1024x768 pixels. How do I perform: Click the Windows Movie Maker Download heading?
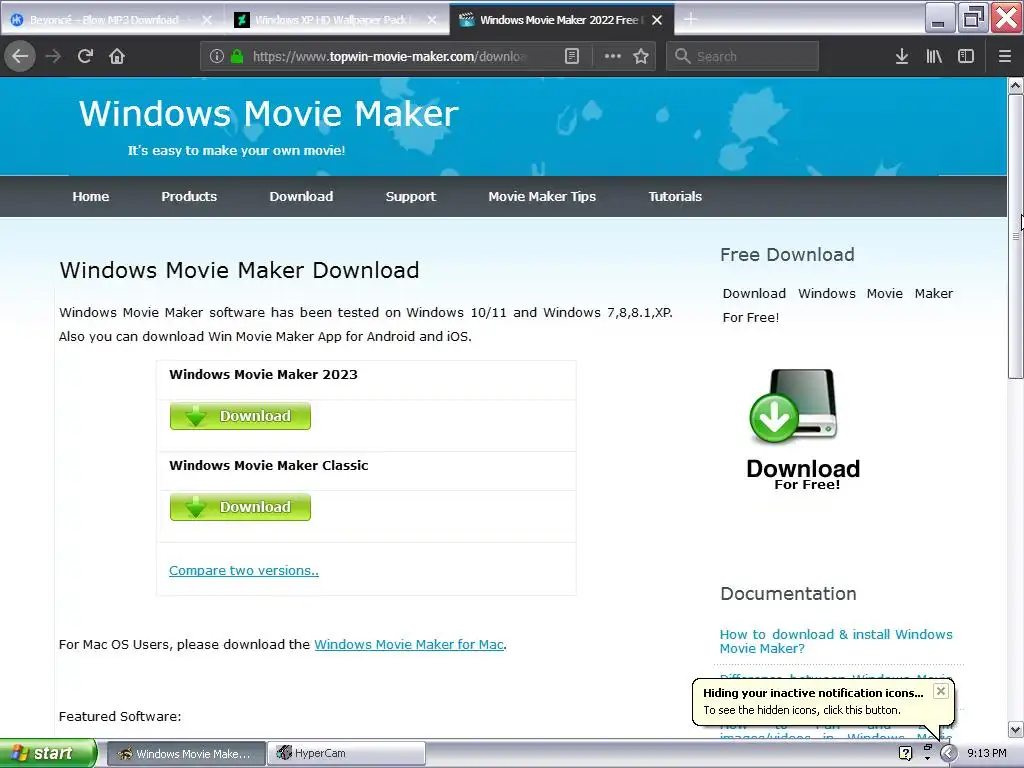pyautogui.click(x=239, y=270)
